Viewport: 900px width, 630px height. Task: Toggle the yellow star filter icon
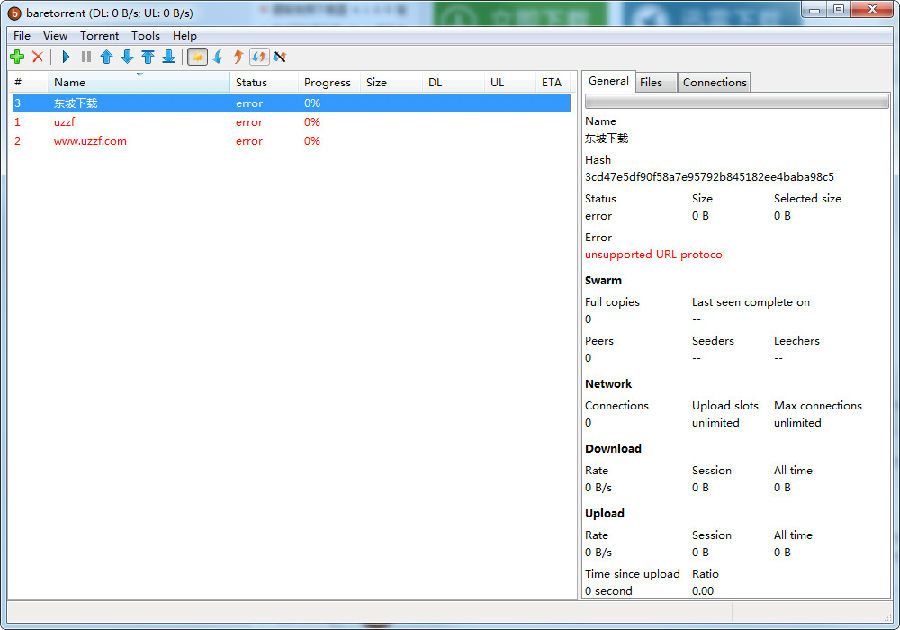click(x=197, y=57)
